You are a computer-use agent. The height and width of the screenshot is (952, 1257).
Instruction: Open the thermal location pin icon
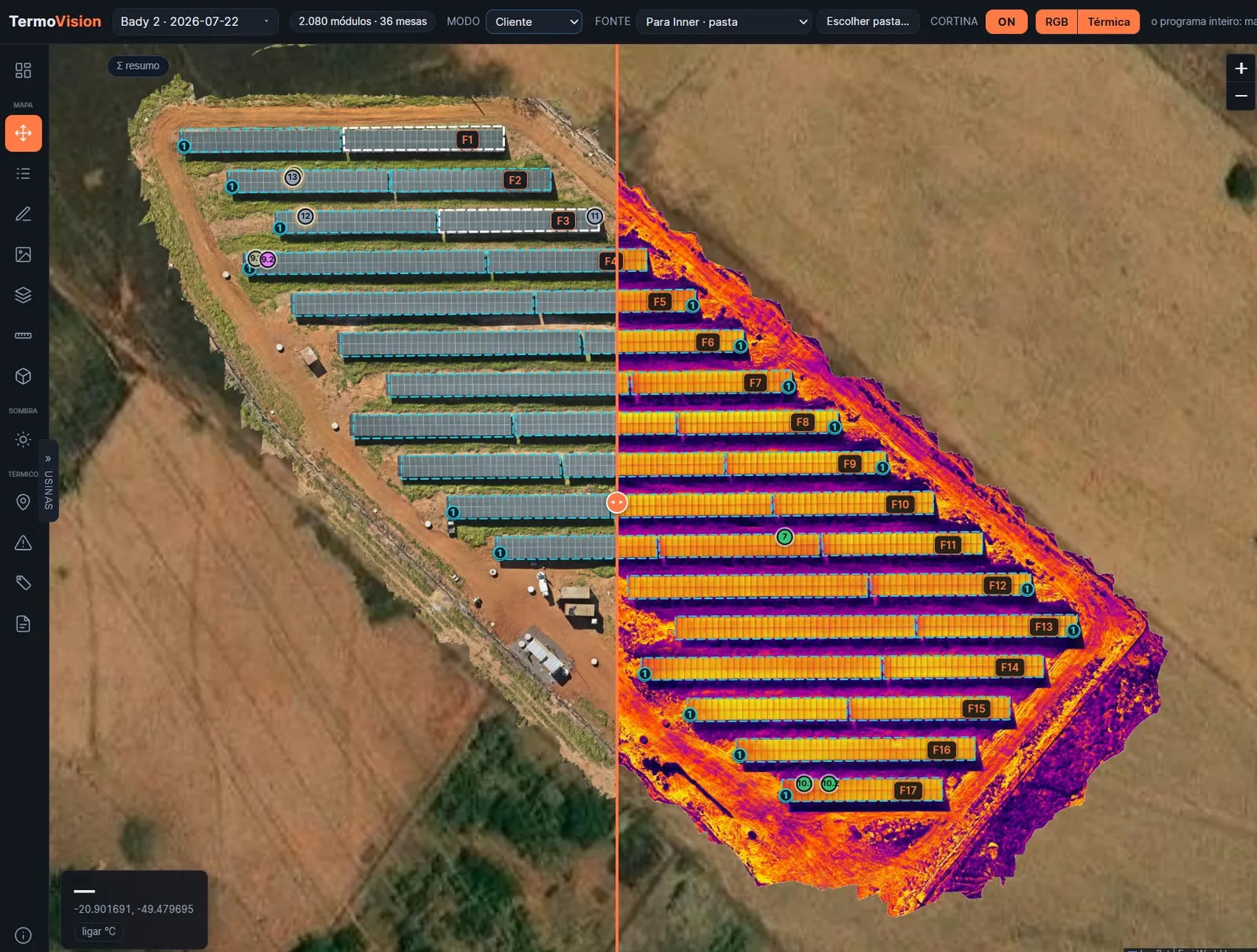23,502
